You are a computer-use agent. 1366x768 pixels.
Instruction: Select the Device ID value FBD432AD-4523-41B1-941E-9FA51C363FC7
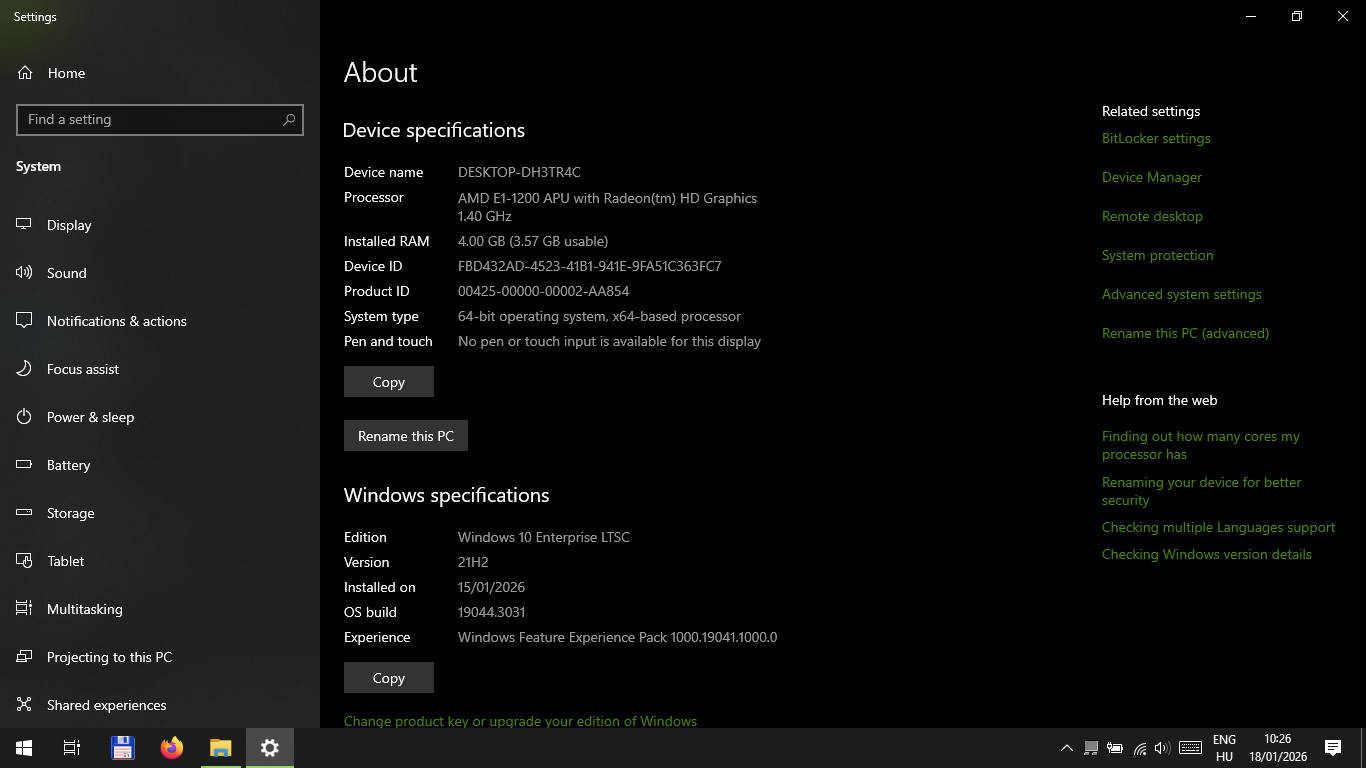pyautogui.click(x=590, y=267)
